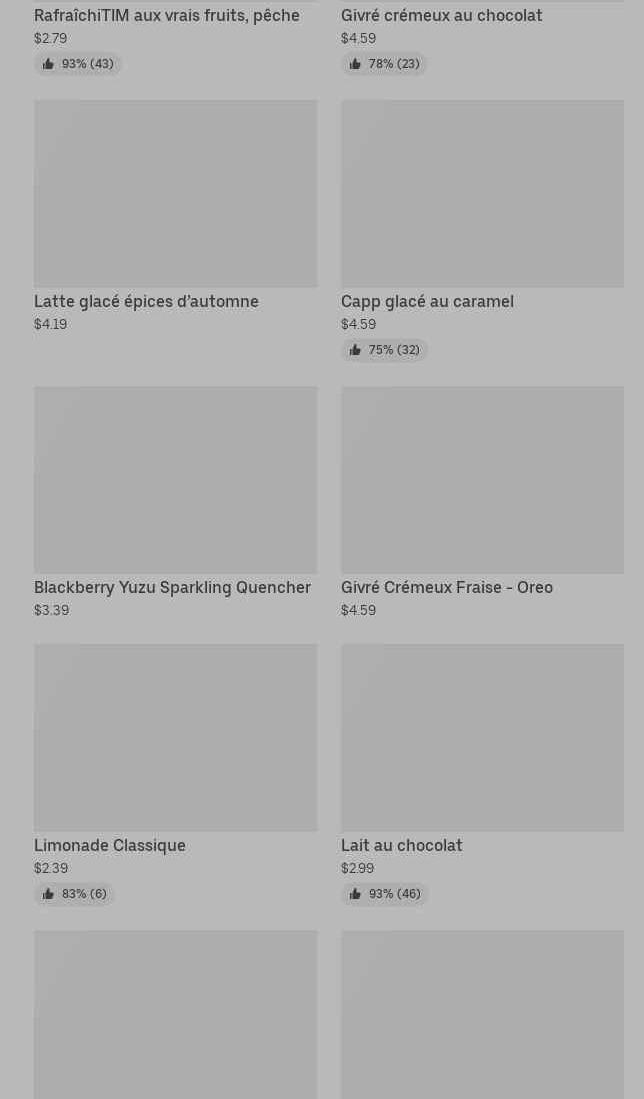The image size is (644, 1099).
Task: Open Latte glacé épices d'automne product image
Action: pos(175,193)
